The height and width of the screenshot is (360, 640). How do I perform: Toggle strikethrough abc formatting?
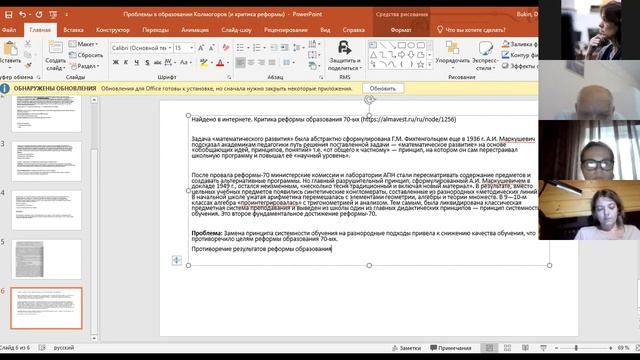point(158,62)
